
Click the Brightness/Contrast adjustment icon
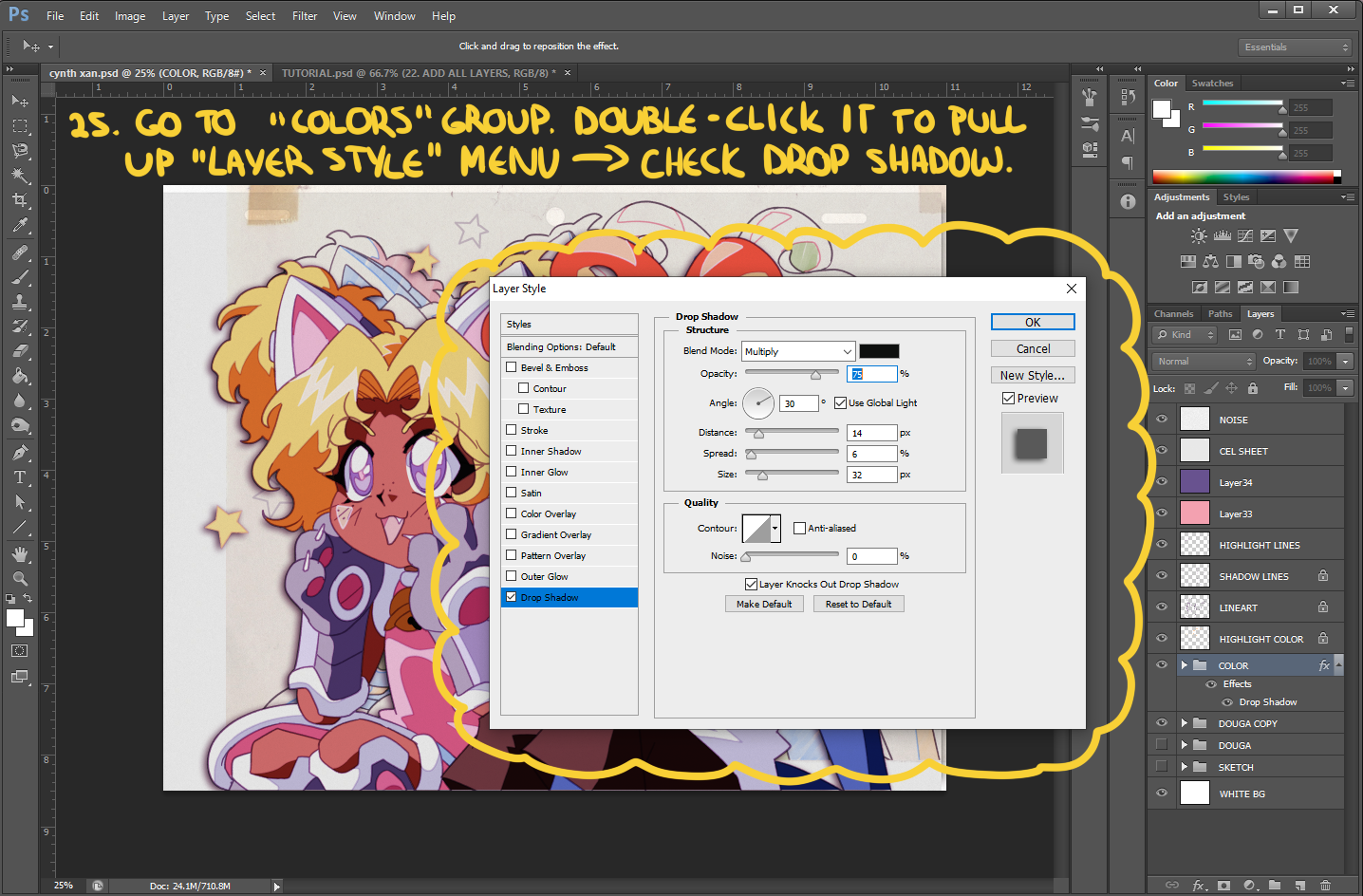1199,236
